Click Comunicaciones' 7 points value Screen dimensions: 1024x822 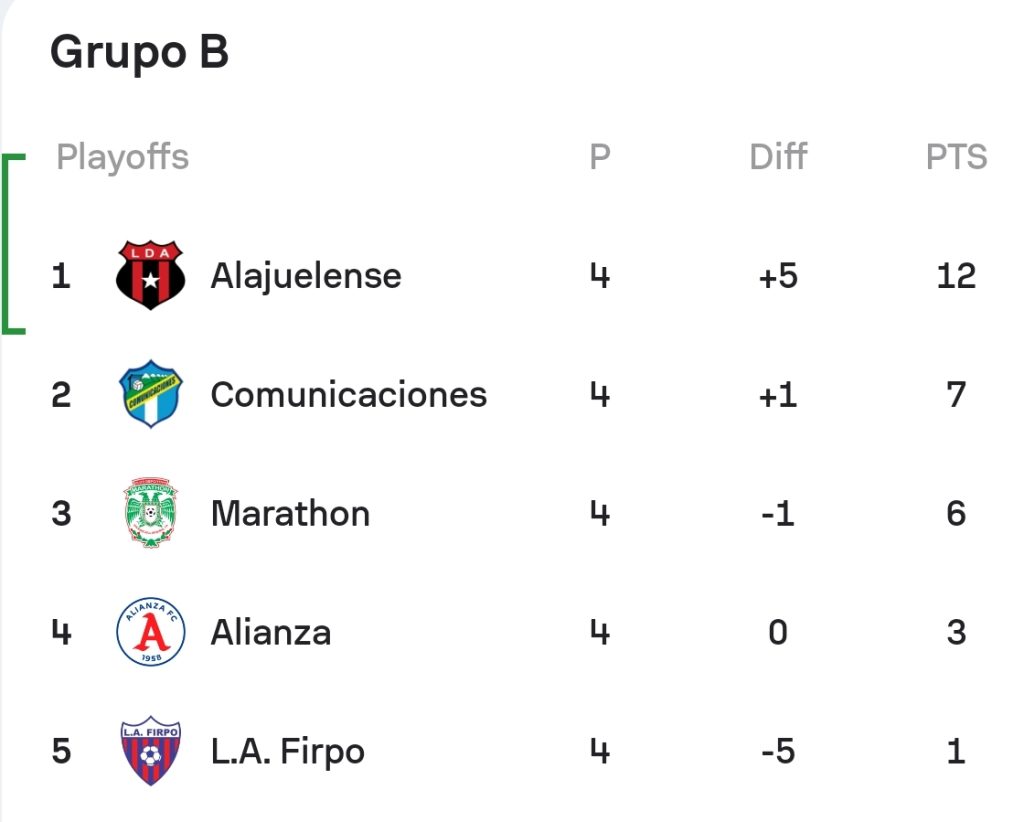pyautogui.click(x=956, y=394)
